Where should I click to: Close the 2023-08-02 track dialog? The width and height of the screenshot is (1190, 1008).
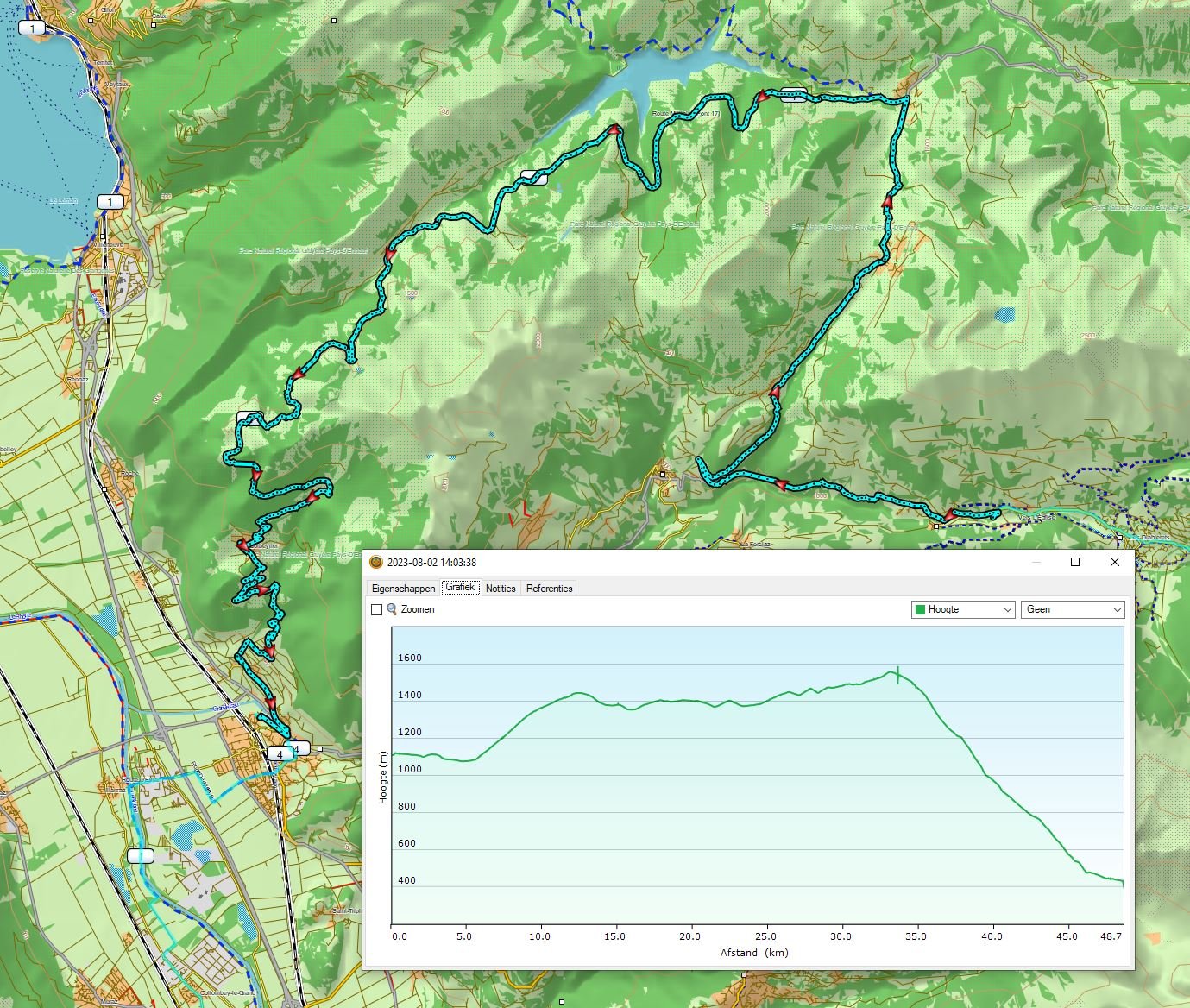click(1115, 562)
